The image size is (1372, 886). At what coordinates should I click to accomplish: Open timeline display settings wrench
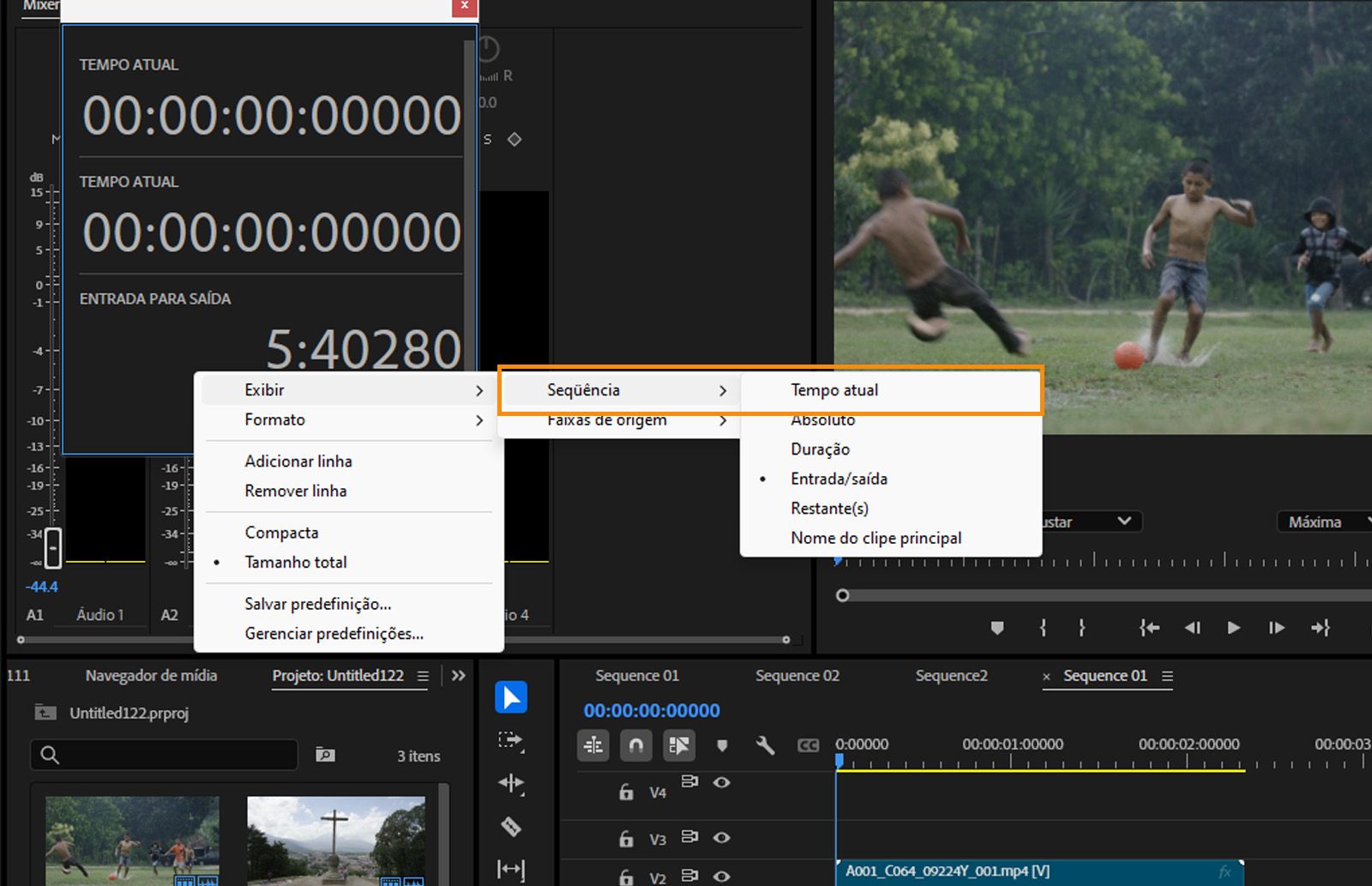pyautogui.click(x=765, y=745)
